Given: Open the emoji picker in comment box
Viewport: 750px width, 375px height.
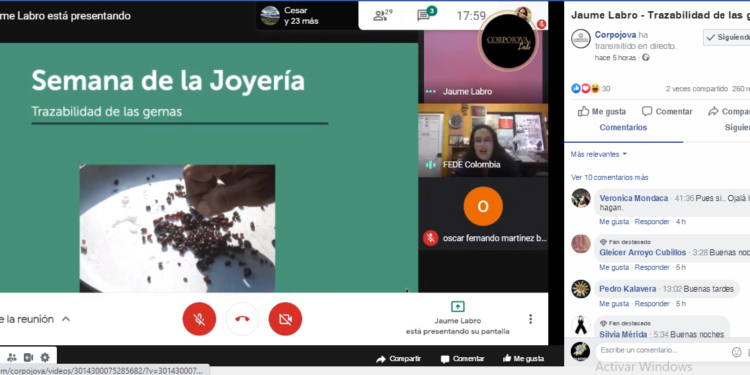Looking at the screenshot, I should [x=737, y=352].
